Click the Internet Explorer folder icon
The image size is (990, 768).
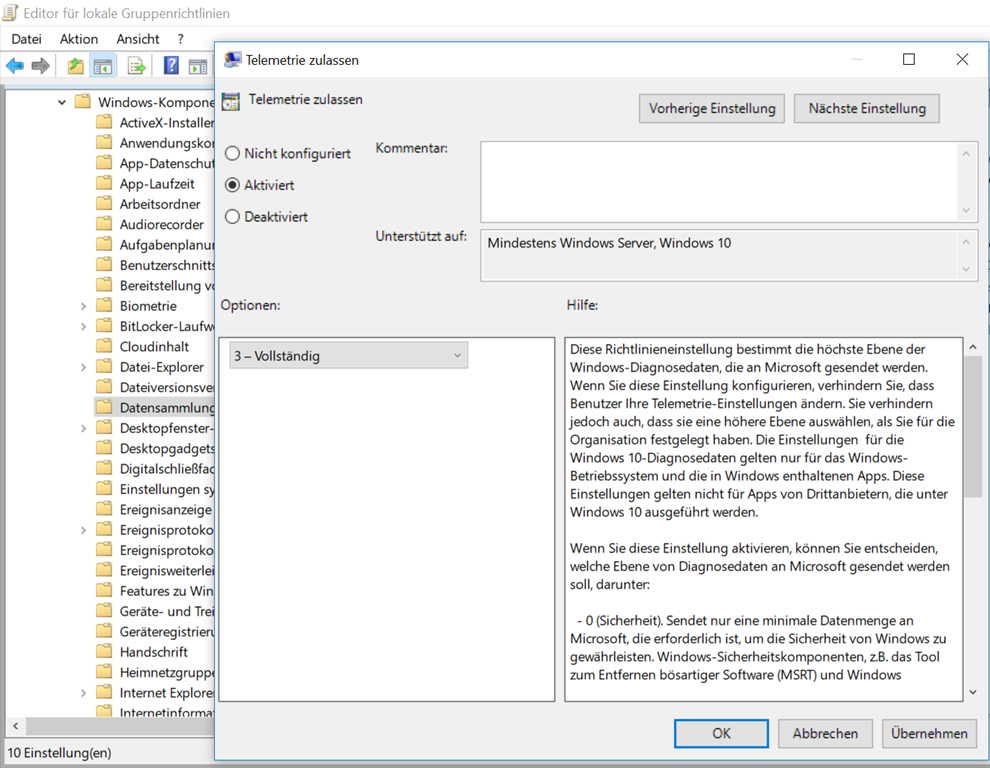pos(104,692)
